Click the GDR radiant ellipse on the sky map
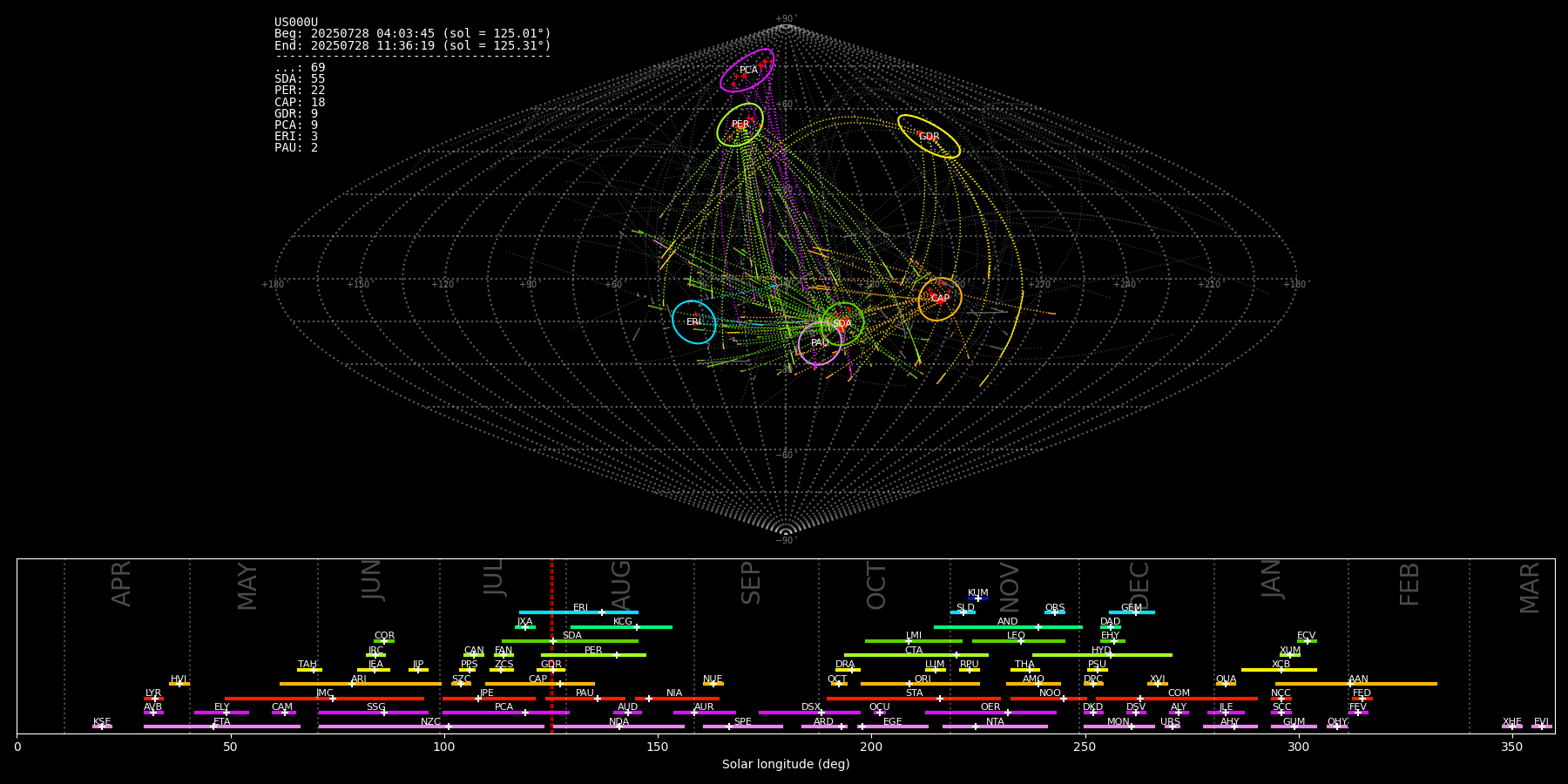 point(929,137)
